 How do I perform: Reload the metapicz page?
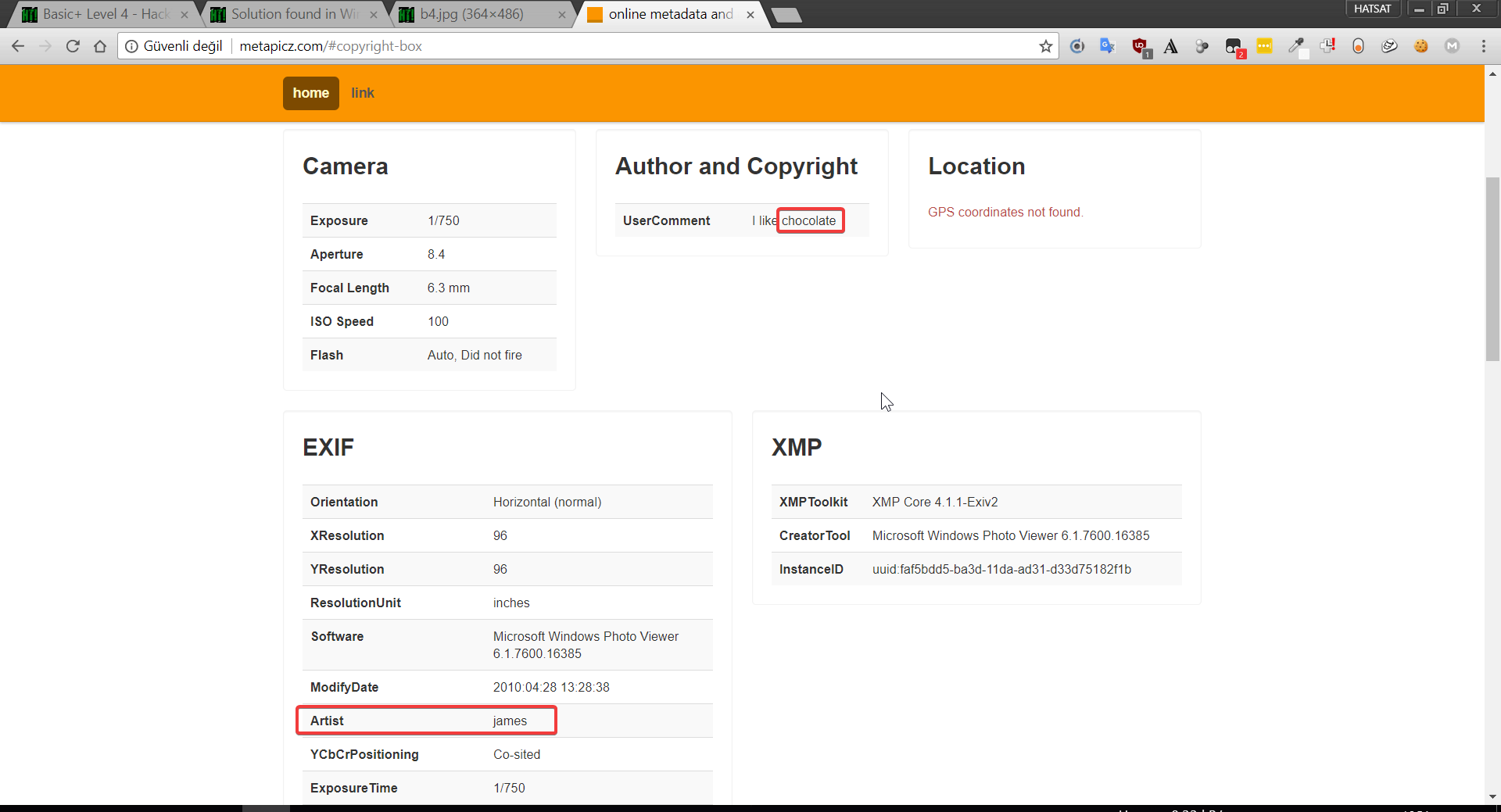click(73, 46)
